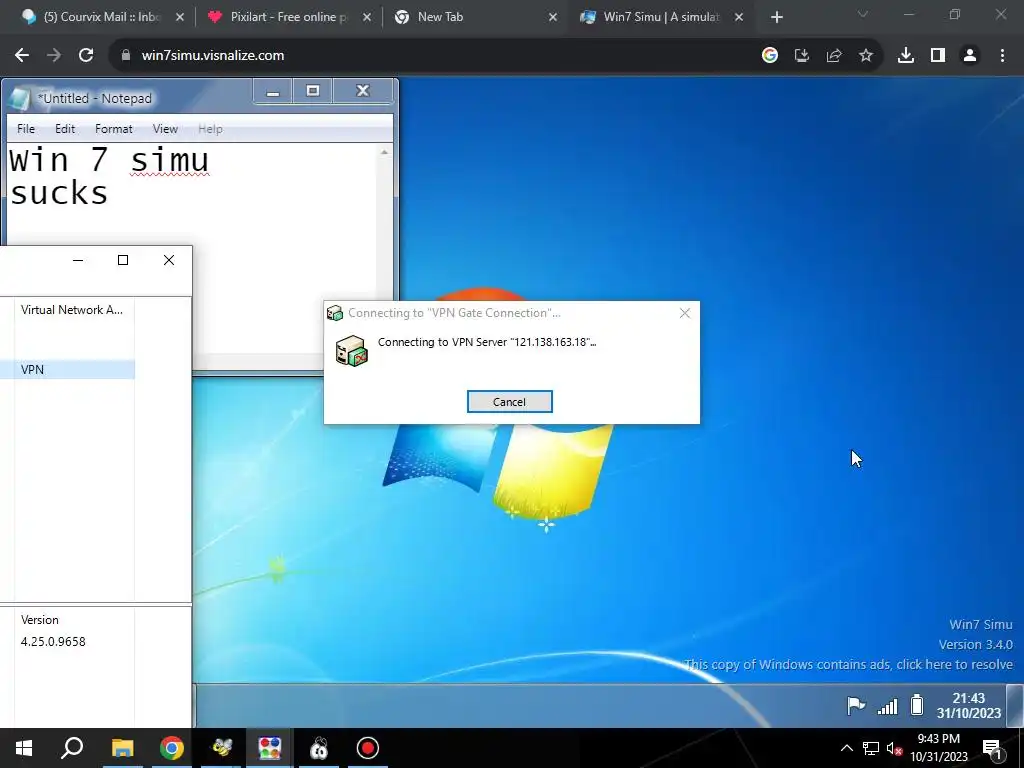Open Chrome from the taskbar
The width and height of the screenshot is (1024, 768).
171,748
